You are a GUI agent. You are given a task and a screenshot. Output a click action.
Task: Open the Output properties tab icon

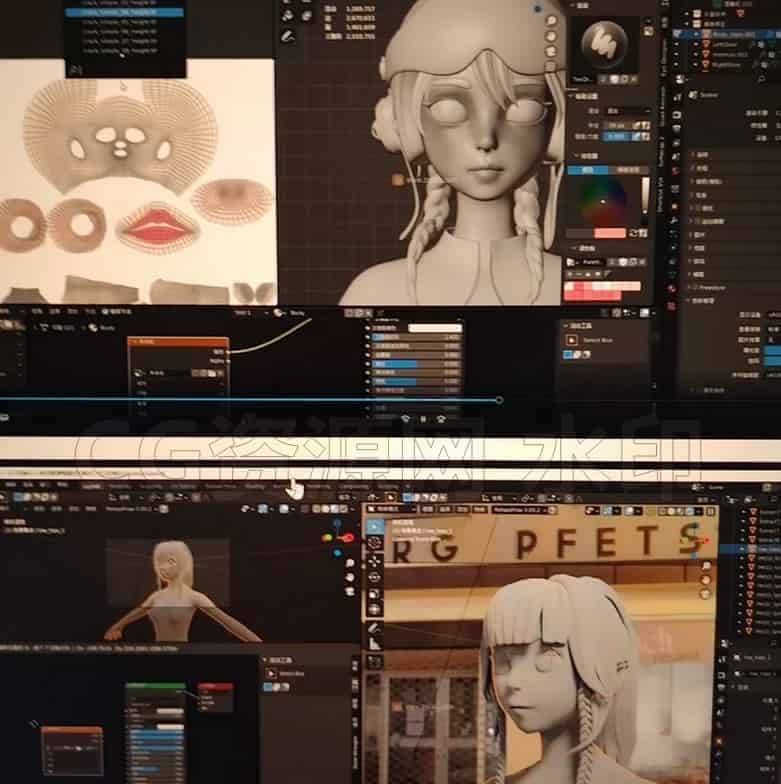tap(676, 129)
